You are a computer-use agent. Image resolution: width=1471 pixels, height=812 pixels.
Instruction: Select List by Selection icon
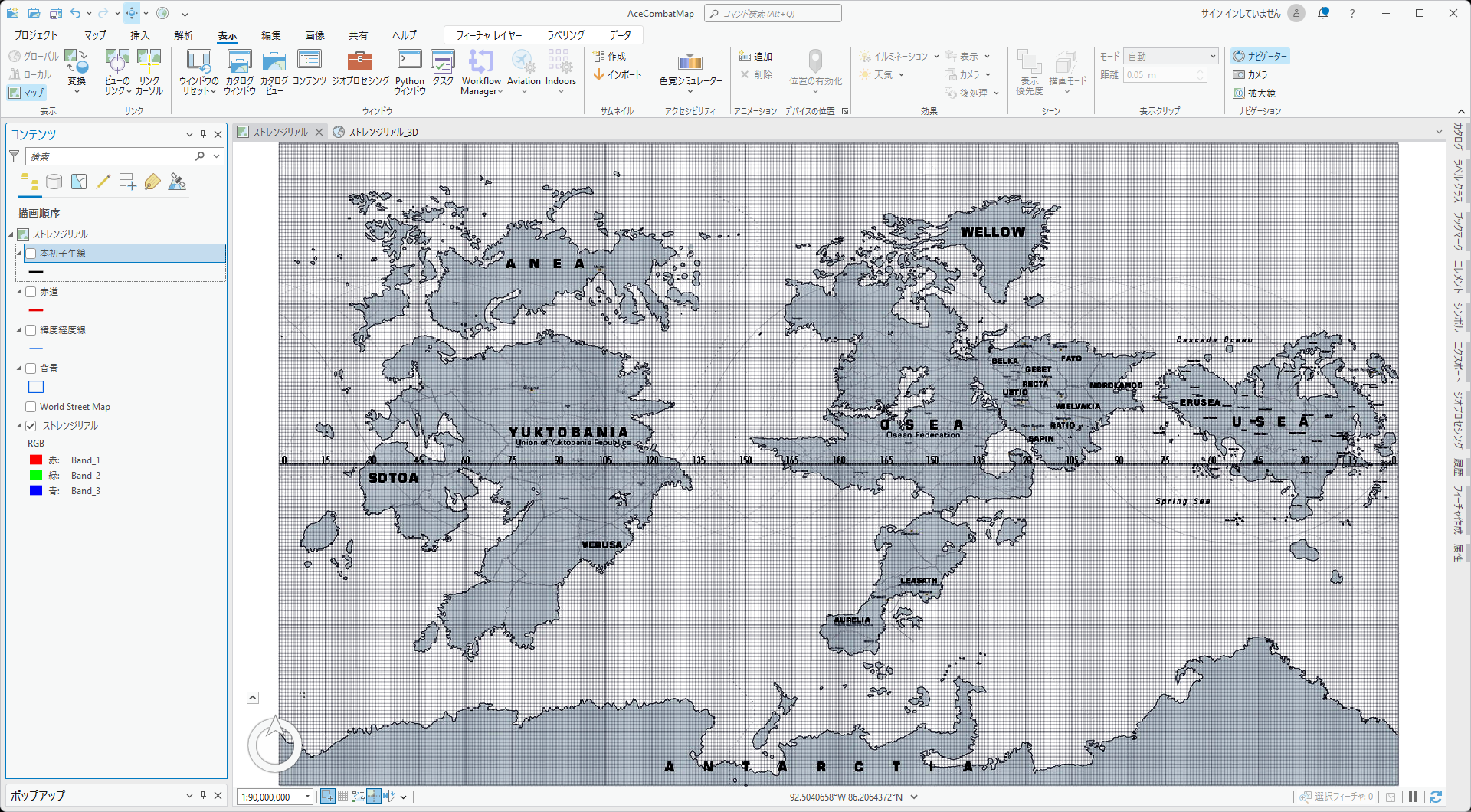click(x=78, y=182)
